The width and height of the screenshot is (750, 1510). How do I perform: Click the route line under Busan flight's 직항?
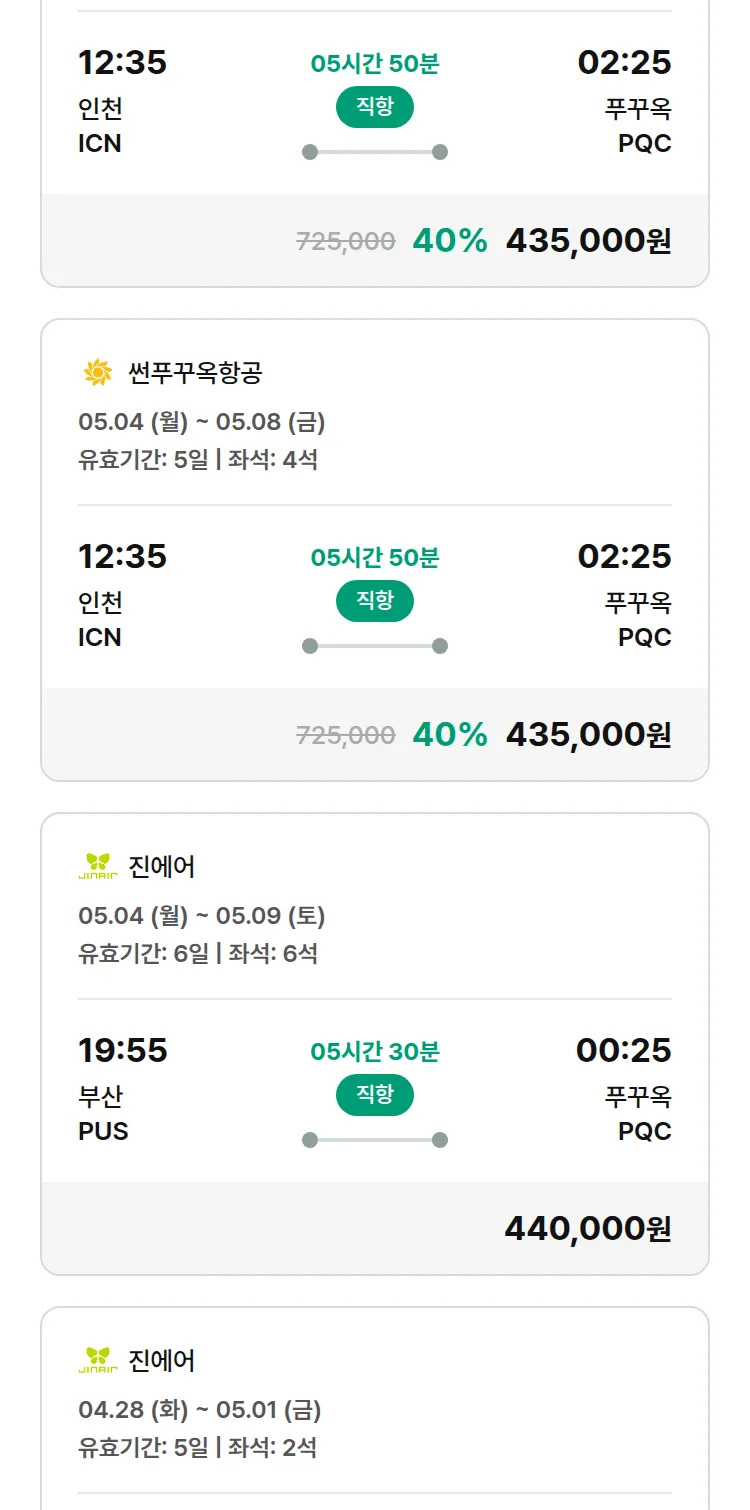pos(375,1140)
